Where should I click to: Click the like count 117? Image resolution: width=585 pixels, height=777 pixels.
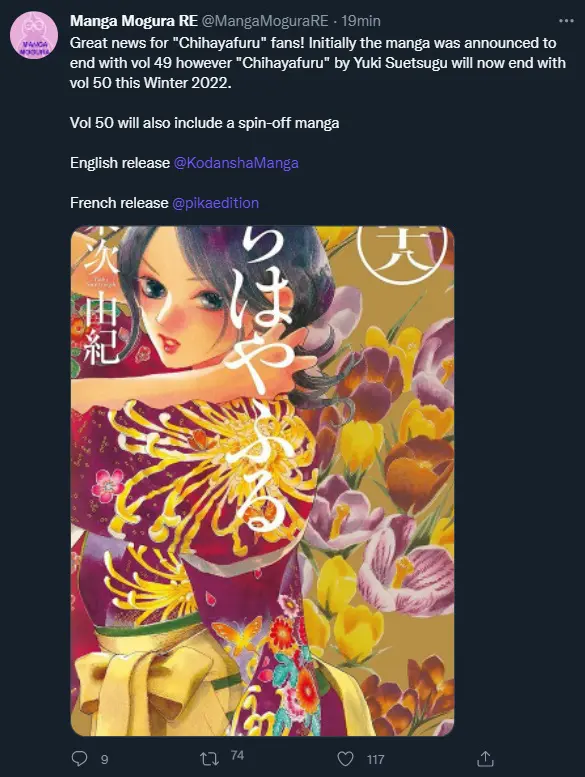coord(375,759)
